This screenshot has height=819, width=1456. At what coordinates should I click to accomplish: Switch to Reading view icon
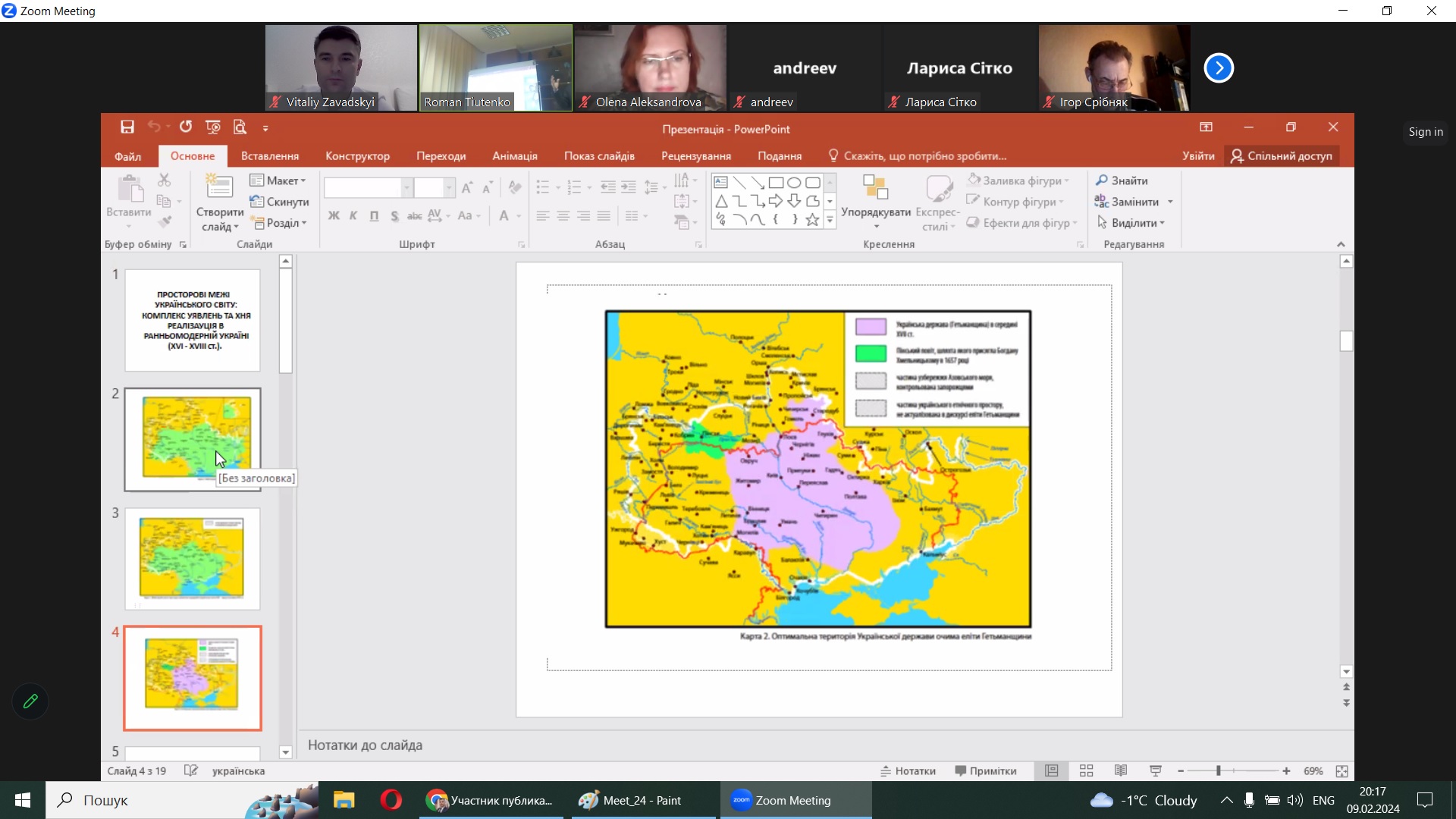click(x=1121, y=771)
